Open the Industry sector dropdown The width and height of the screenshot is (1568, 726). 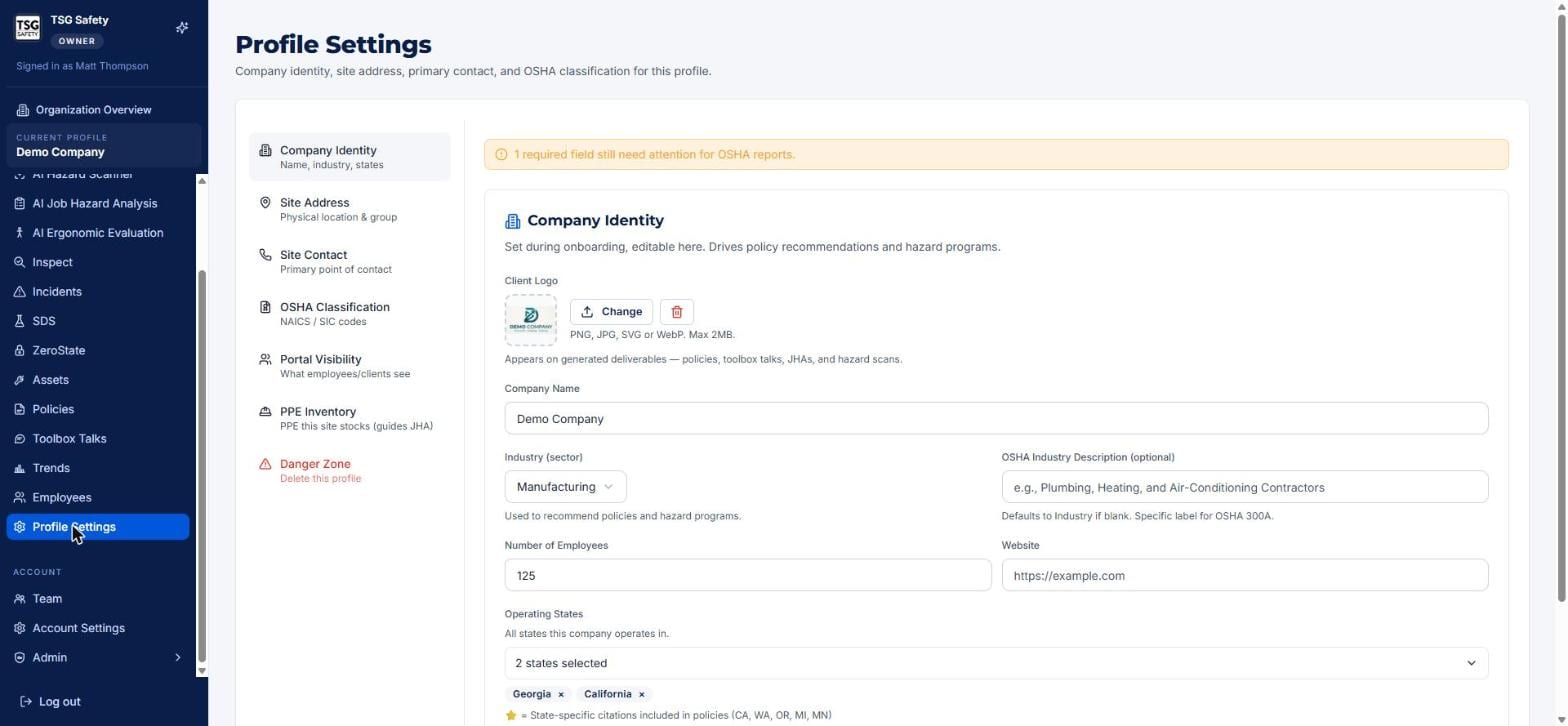pyautogui.click(x=565, y=487)
